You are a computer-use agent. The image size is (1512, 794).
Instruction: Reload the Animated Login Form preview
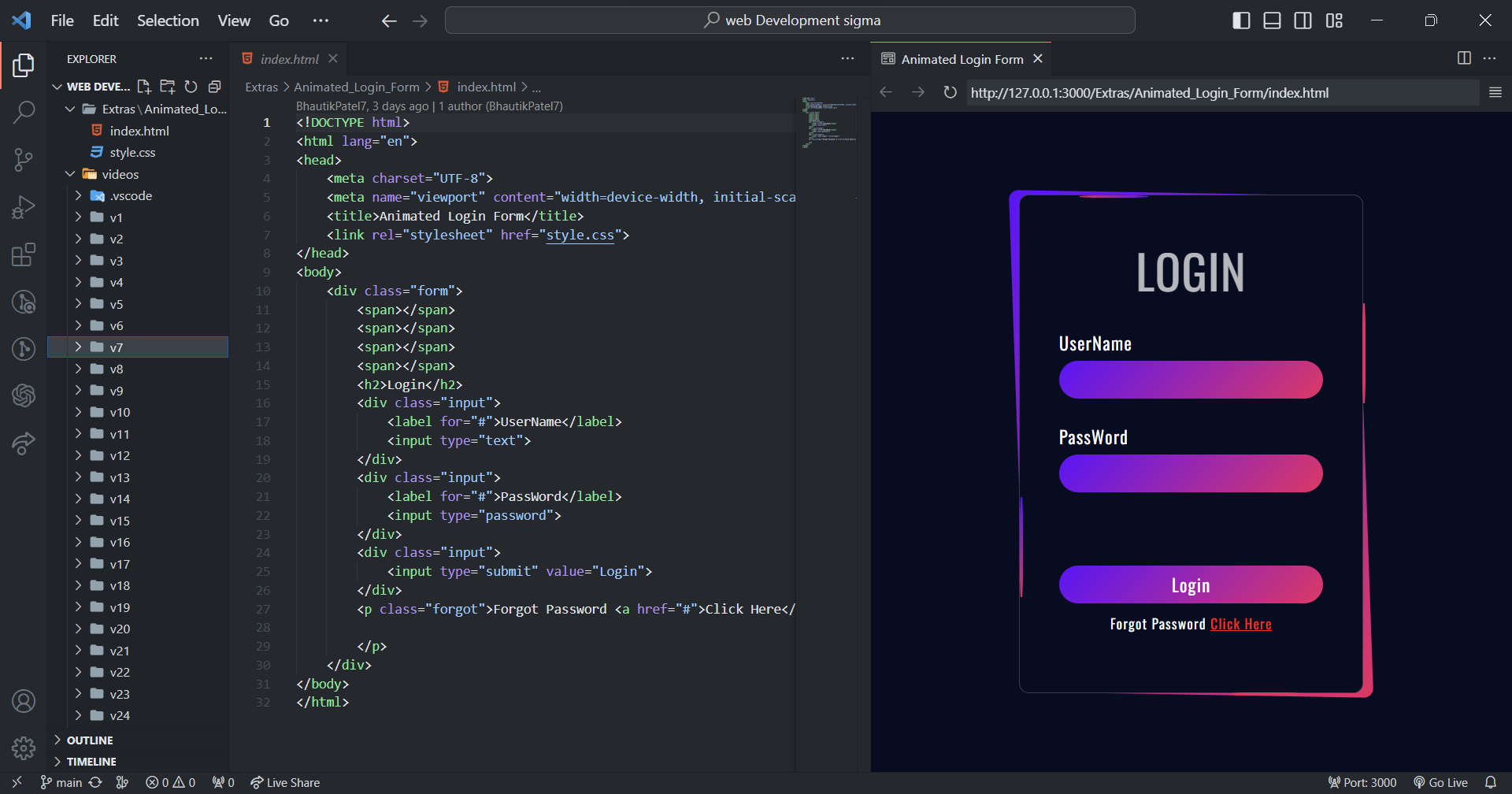coord(950,93)
